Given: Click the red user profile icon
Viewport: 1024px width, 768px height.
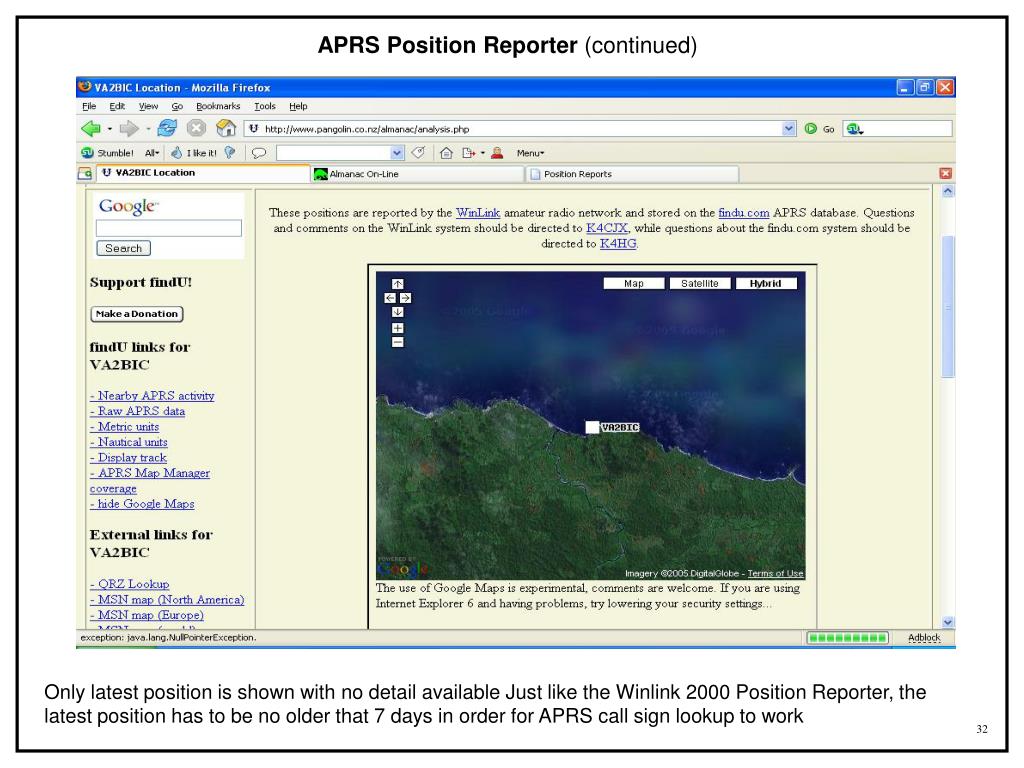Looking at the screenshot, I should tap(497, 153).
